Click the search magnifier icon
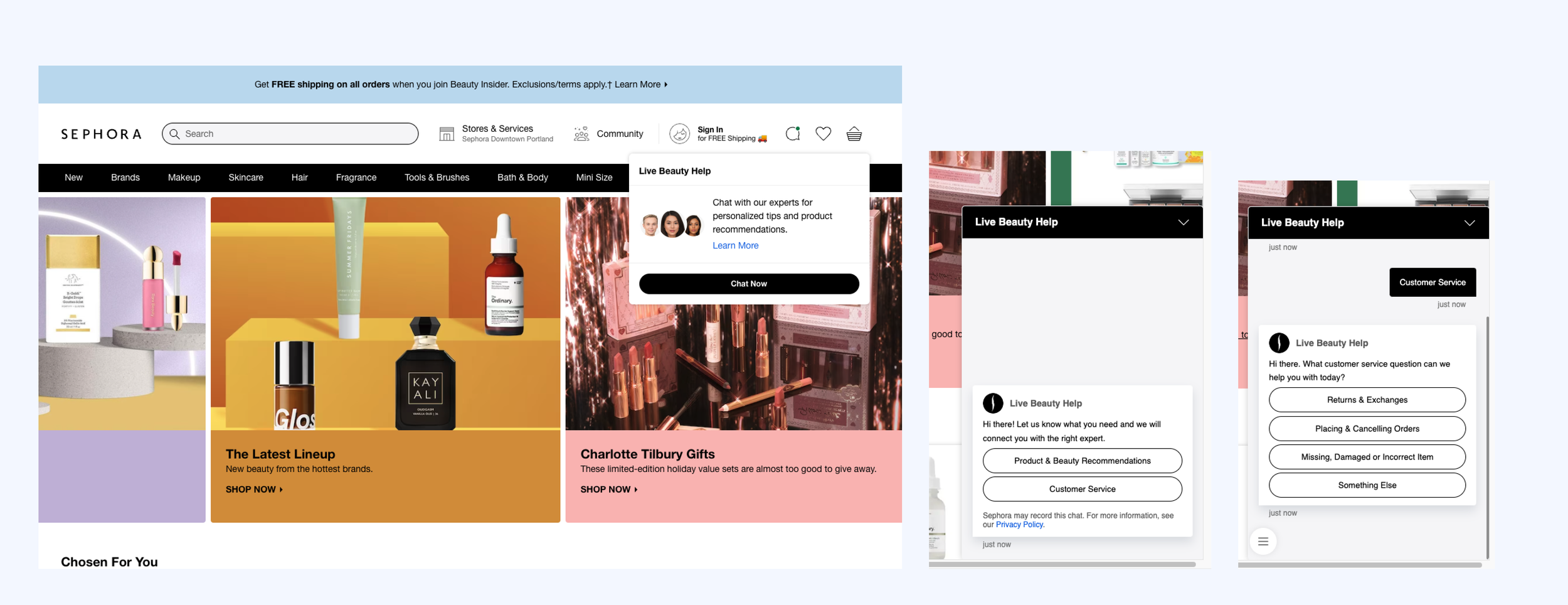 (x=174, y=134)
